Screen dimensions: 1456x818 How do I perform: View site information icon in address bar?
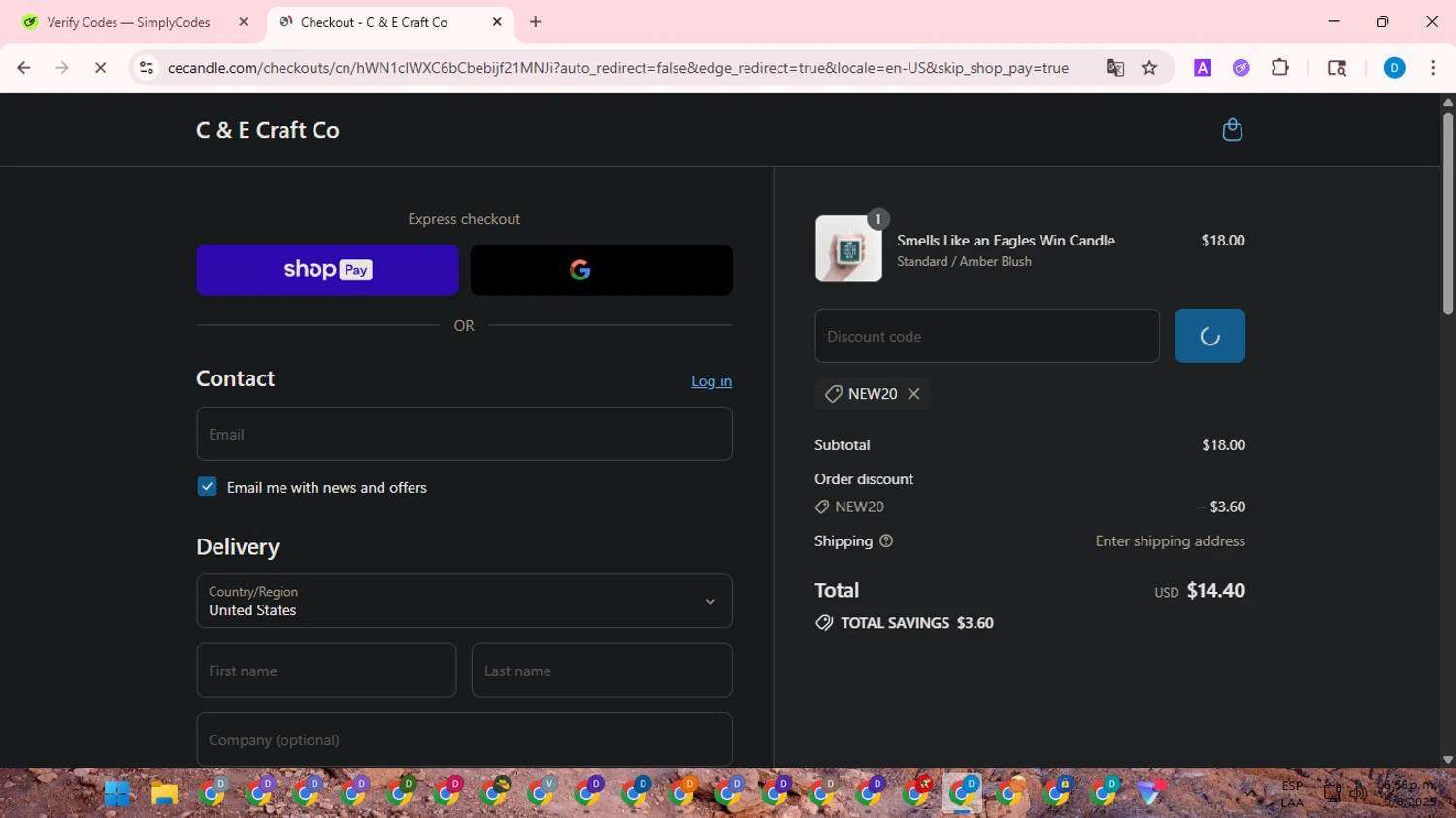click(147, 68)
